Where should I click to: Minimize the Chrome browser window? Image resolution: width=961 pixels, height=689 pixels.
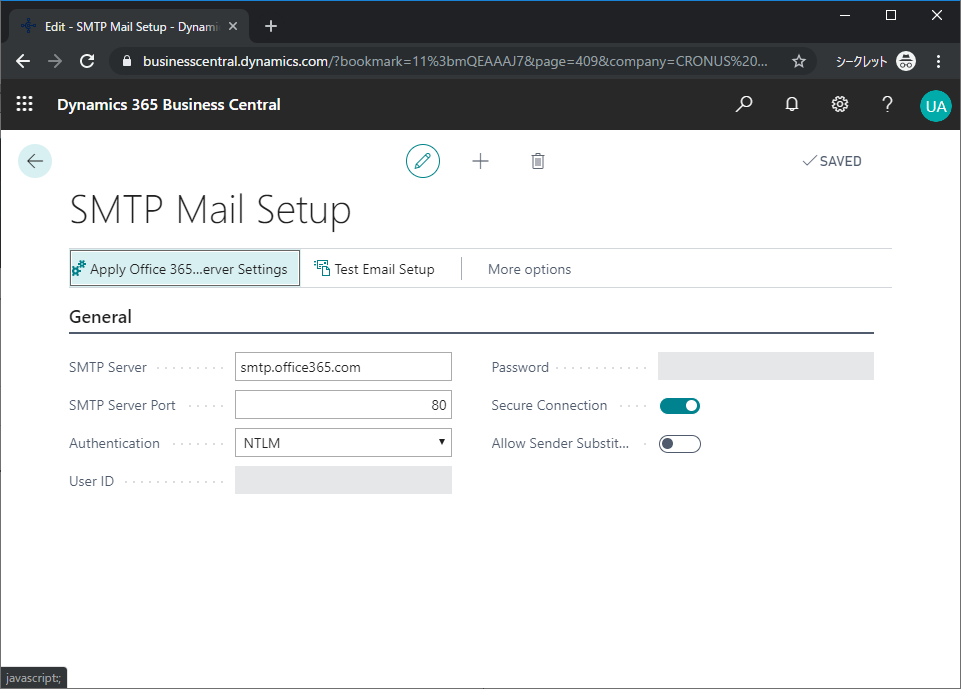pyautogui.click(x=845, y=15)
